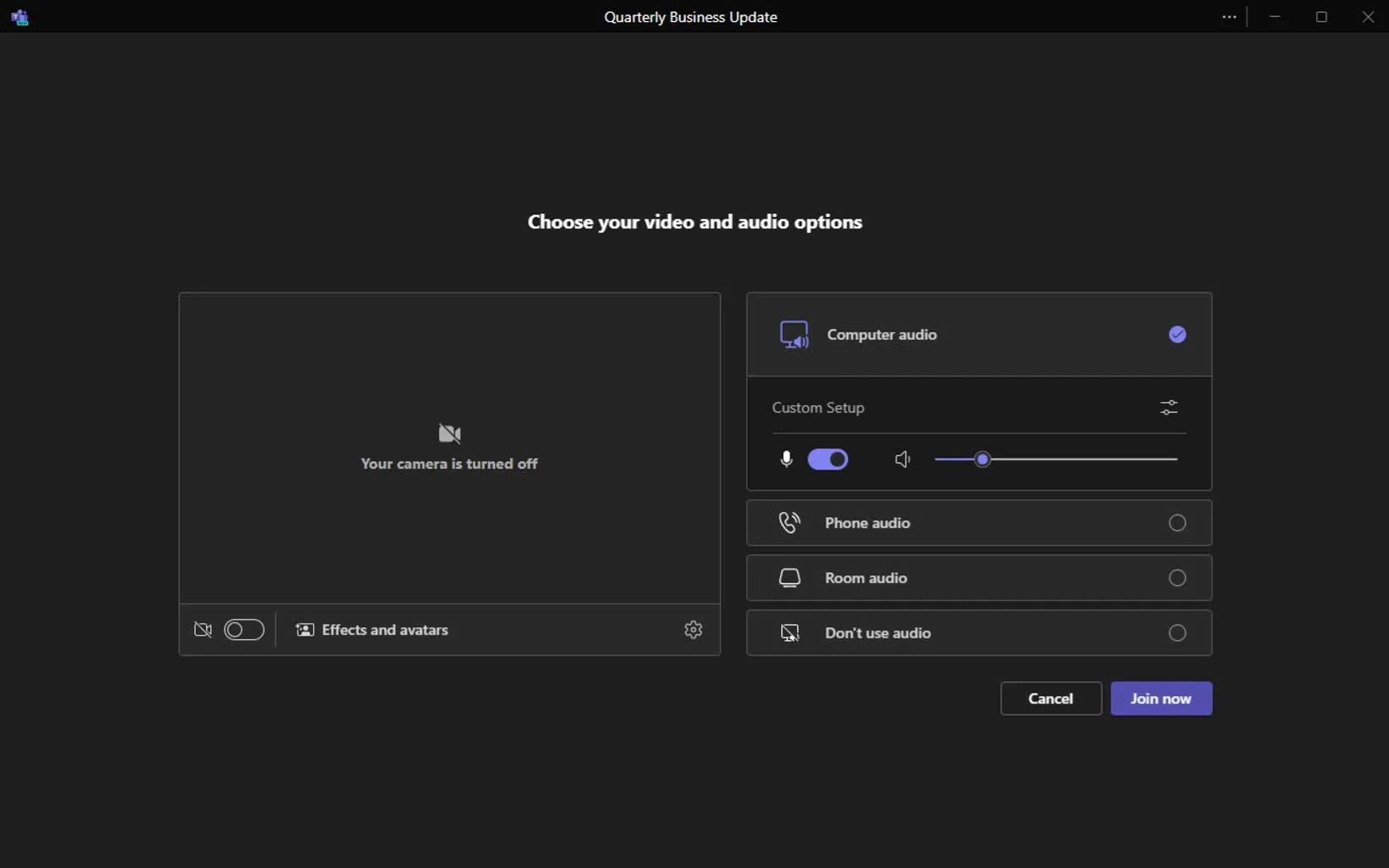Select the Room audio radio button
This screenshot has width=1389, height=868.
[1177, 578]
